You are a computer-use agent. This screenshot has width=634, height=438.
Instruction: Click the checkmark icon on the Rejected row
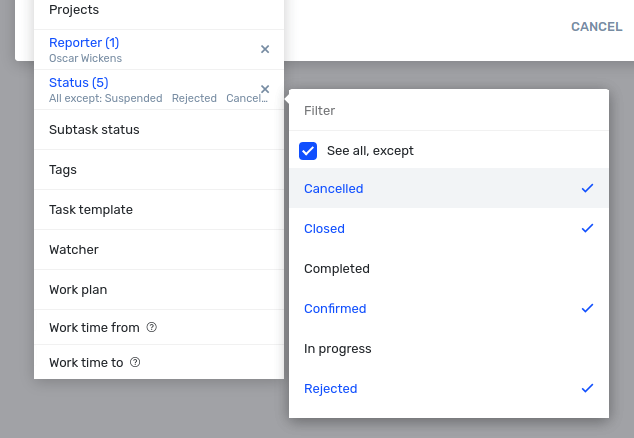click(587, 388)
